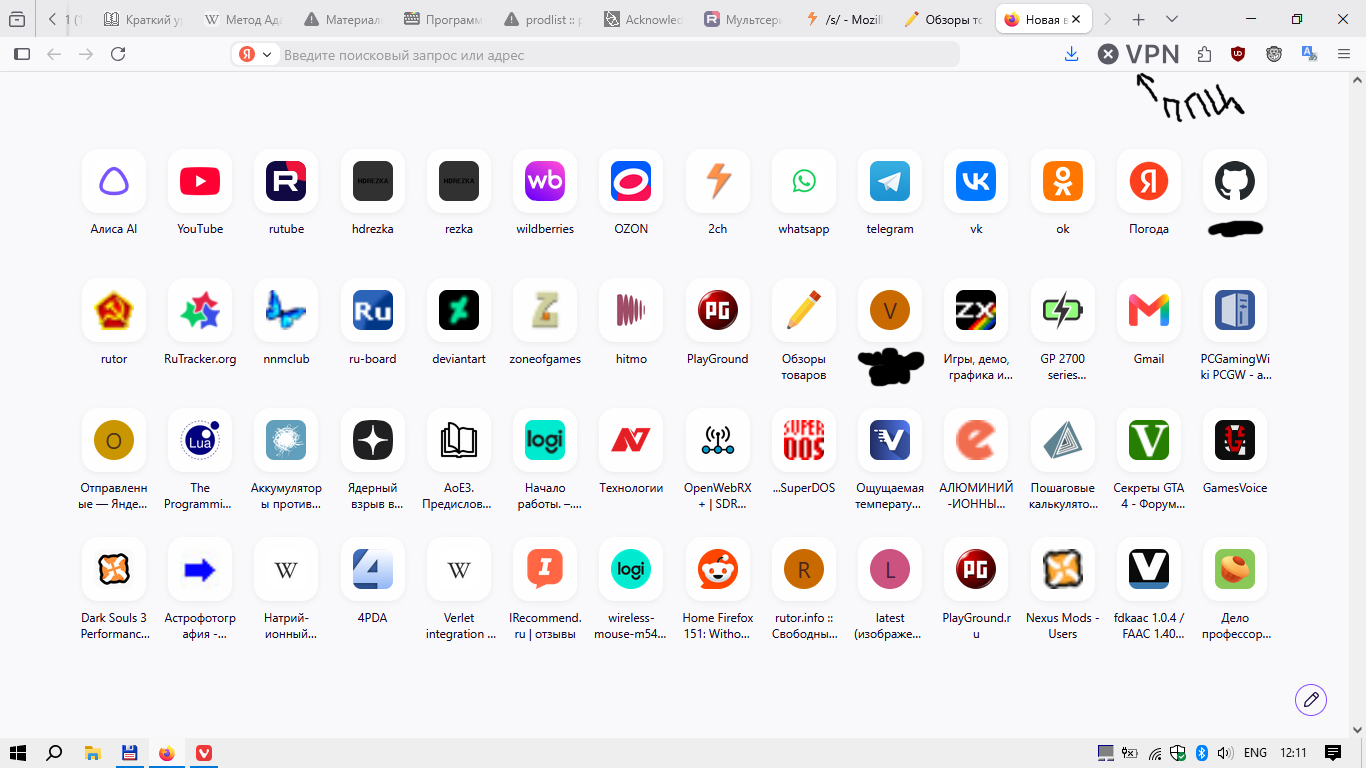
Task: Open the Firefox application menu
Action: point(1344,54)
